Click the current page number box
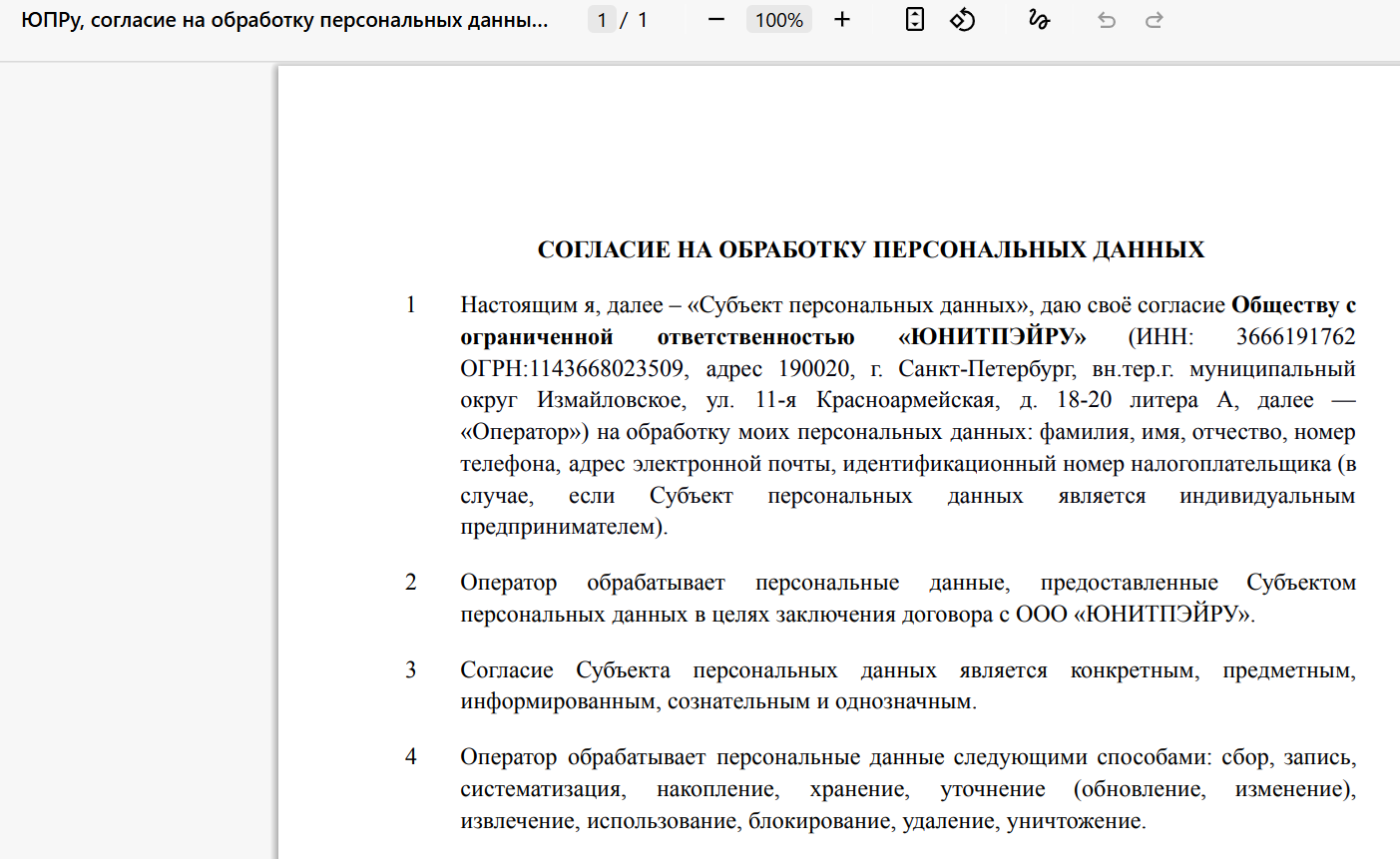 point(602,20)
